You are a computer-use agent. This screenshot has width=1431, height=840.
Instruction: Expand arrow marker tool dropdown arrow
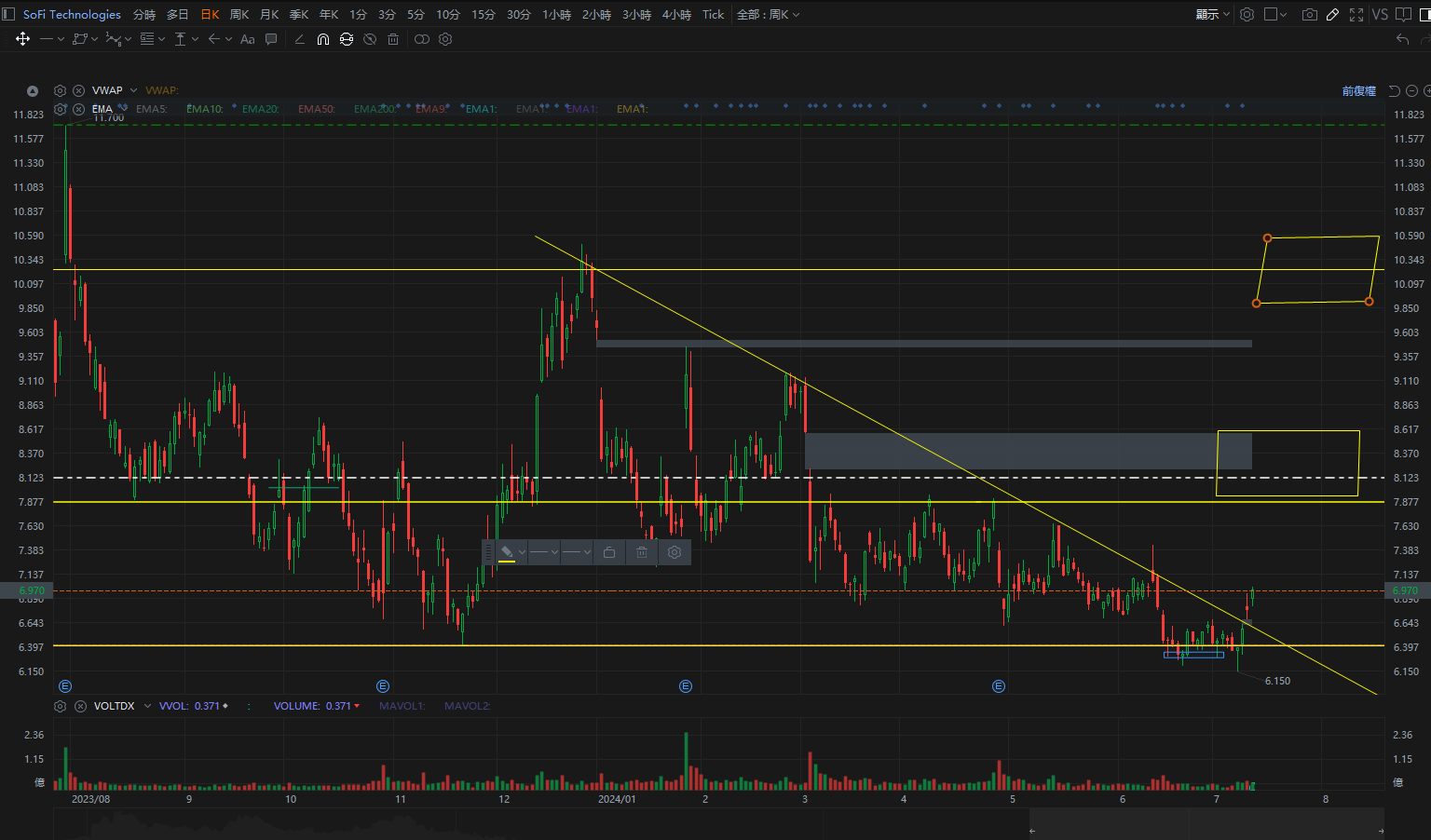tap(228, 39)
